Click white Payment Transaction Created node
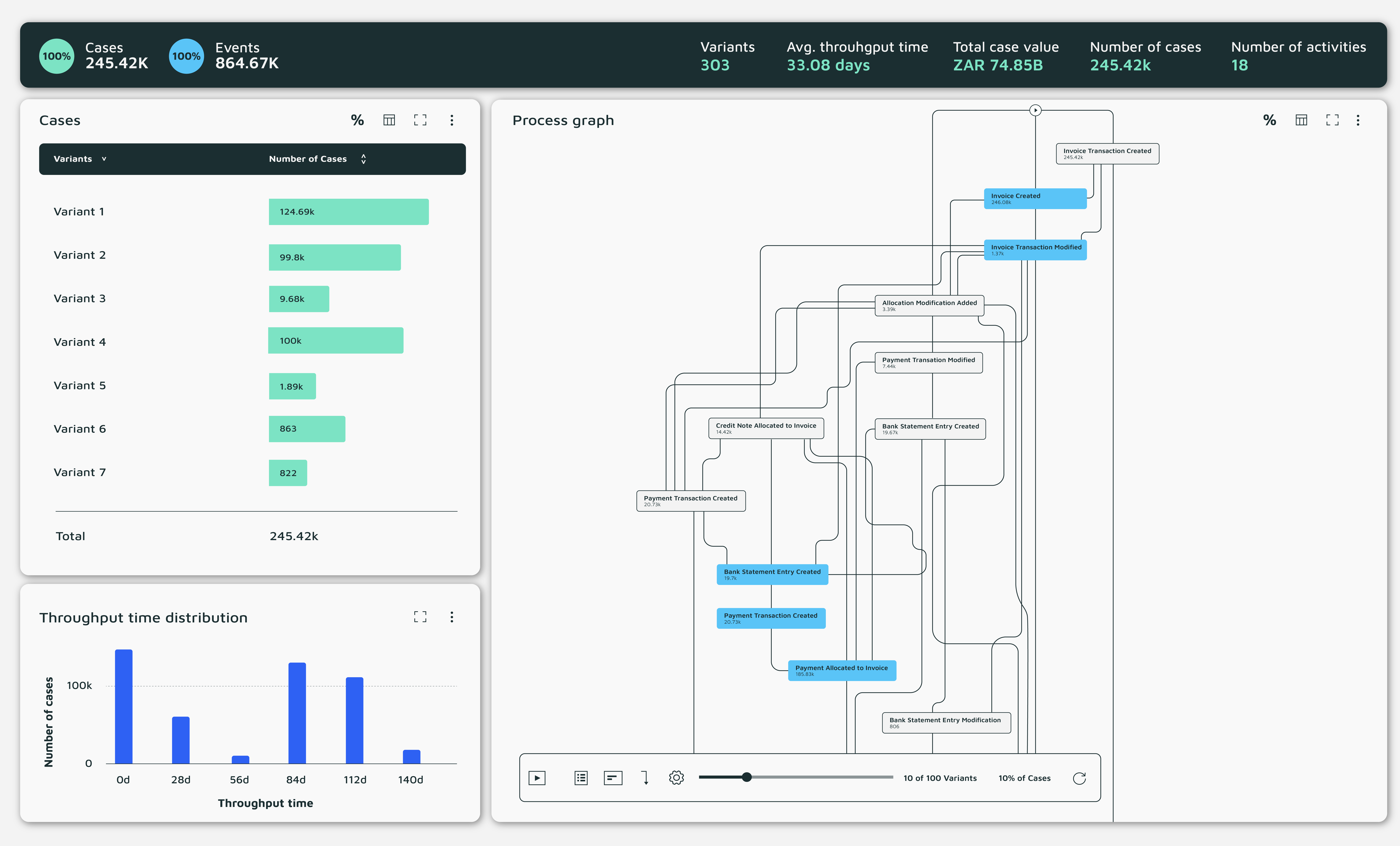The image size is (1400, 846). click(x=691, y=501)
